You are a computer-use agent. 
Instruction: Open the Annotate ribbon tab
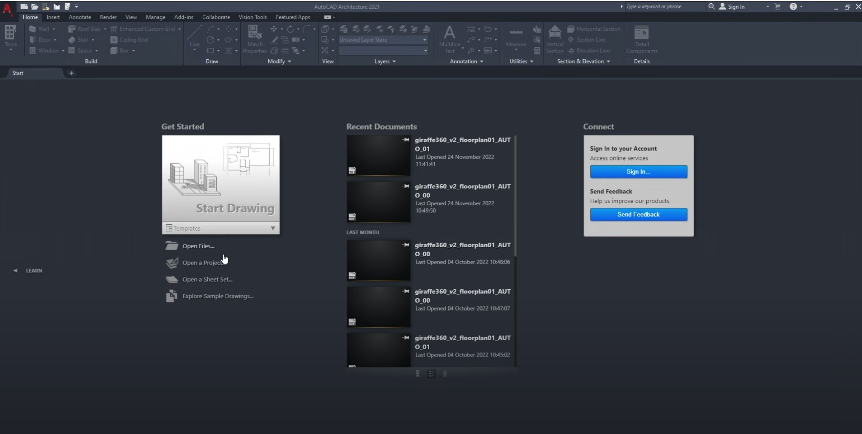[x=79, y=17]
